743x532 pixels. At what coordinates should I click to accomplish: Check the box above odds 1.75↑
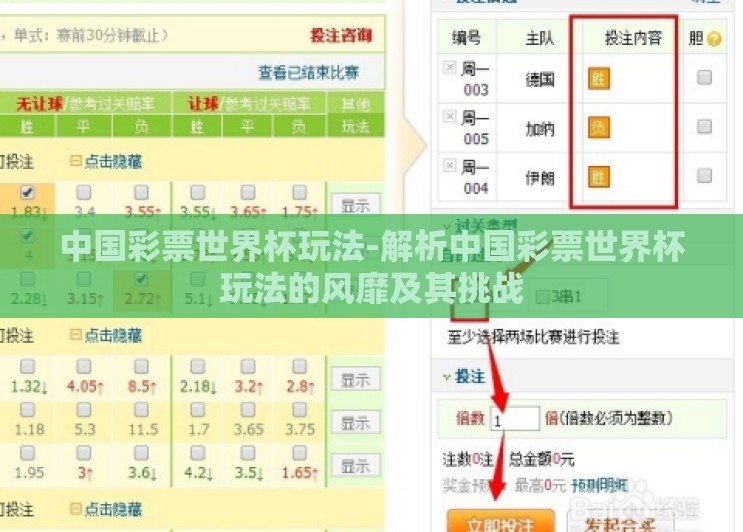click(299, 192)
